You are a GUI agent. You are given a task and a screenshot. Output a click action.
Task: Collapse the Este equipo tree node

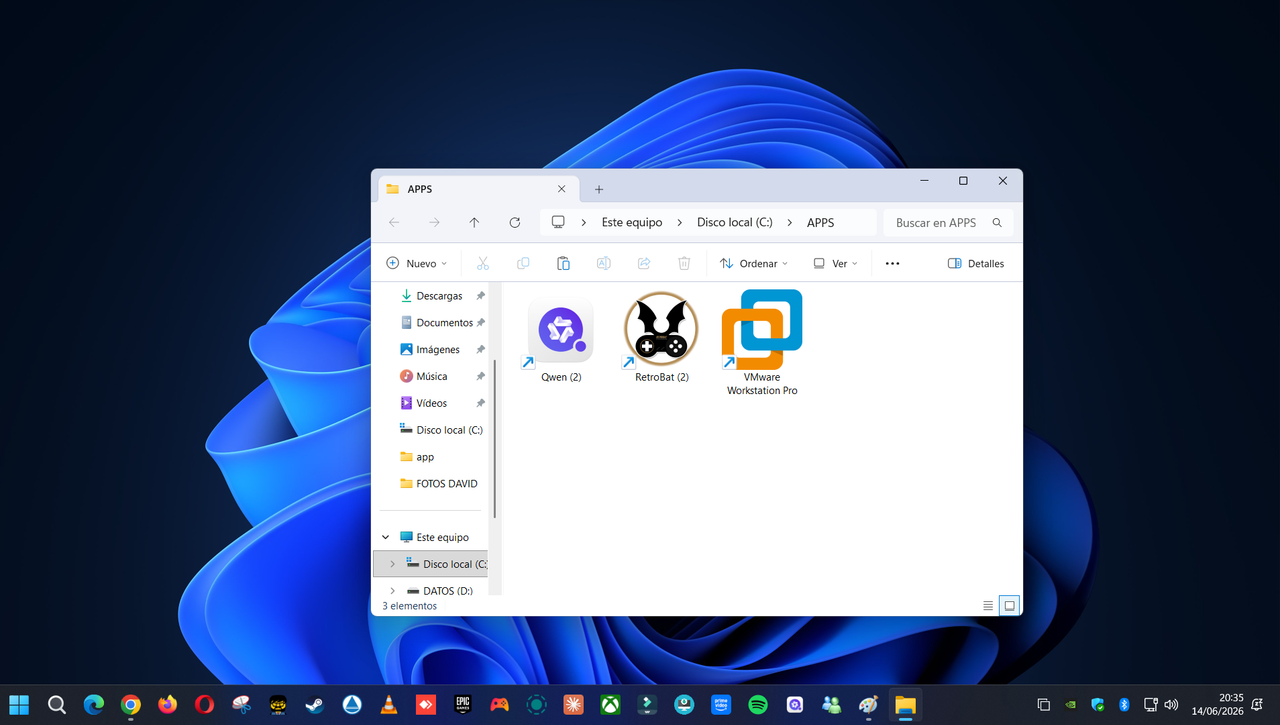click(386, 537)
